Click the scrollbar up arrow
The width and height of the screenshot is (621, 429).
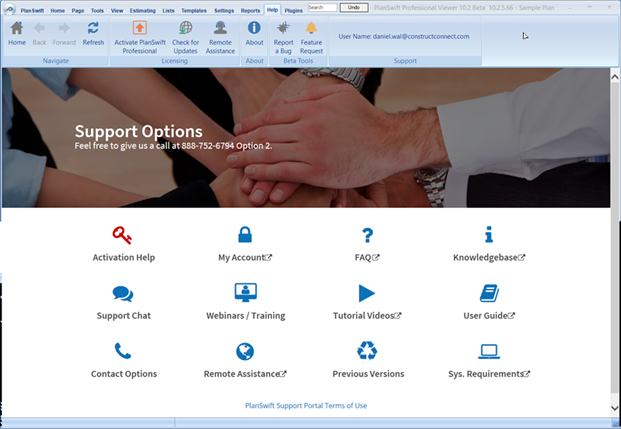(615, 77)
